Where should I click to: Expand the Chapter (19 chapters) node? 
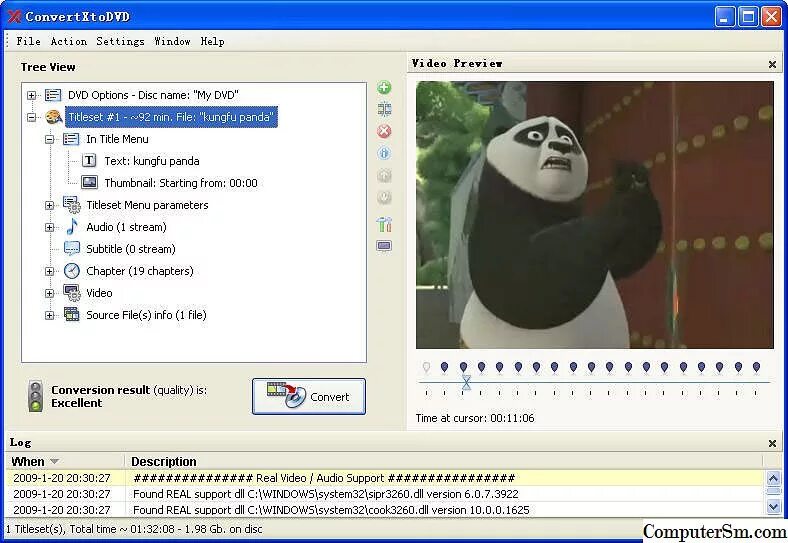click(49, 272)
